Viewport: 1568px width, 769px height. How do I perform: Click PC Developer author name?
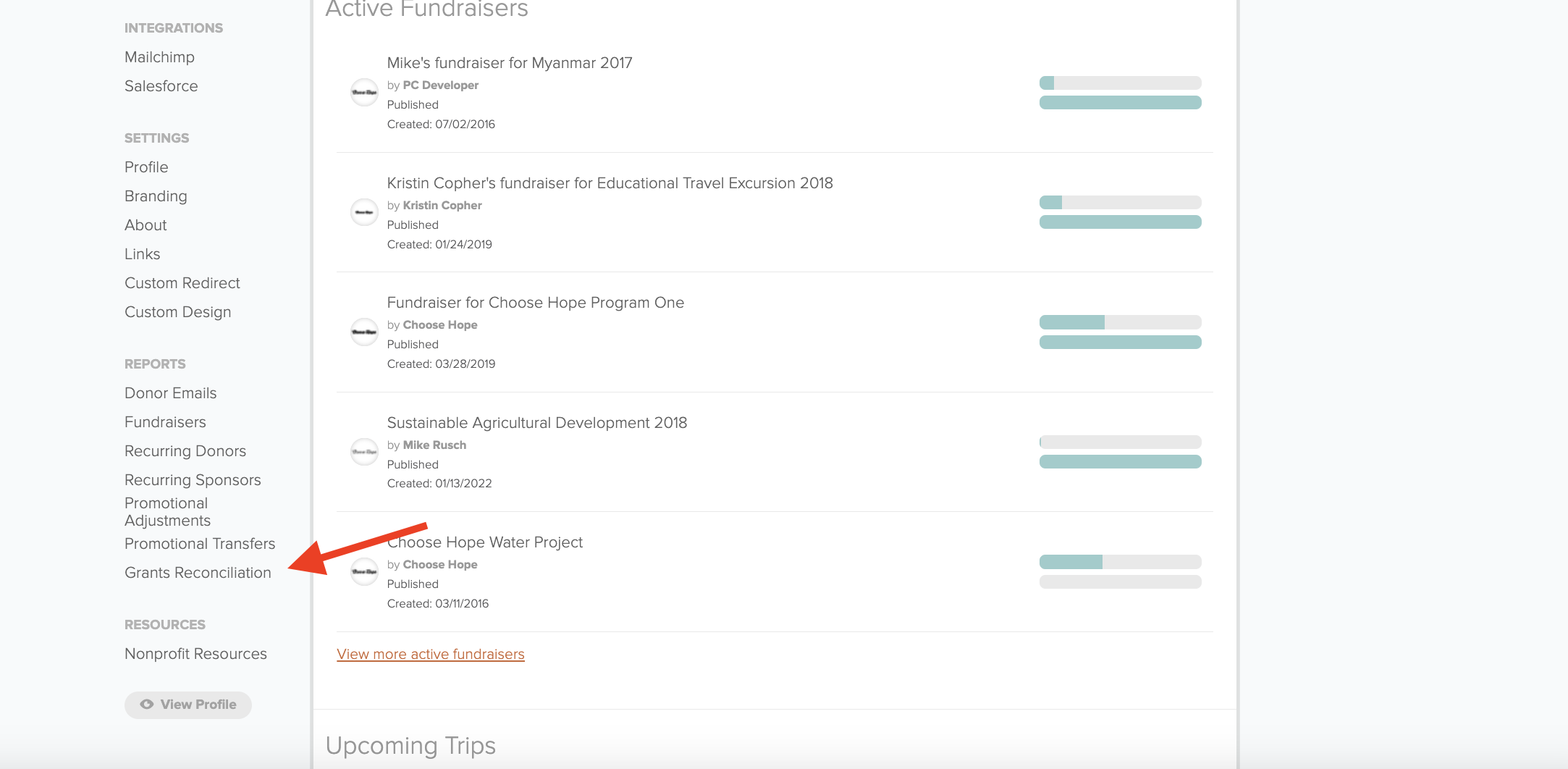440,85
